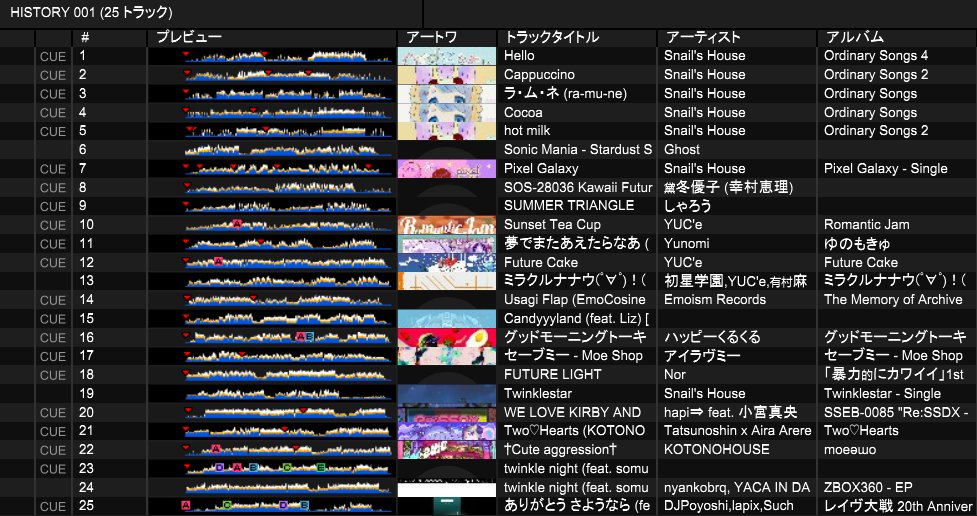Click the Sunset Tea Cup Romantic Jam artwork
This screenshot has width=977, height=516.
tap(447, 225)
